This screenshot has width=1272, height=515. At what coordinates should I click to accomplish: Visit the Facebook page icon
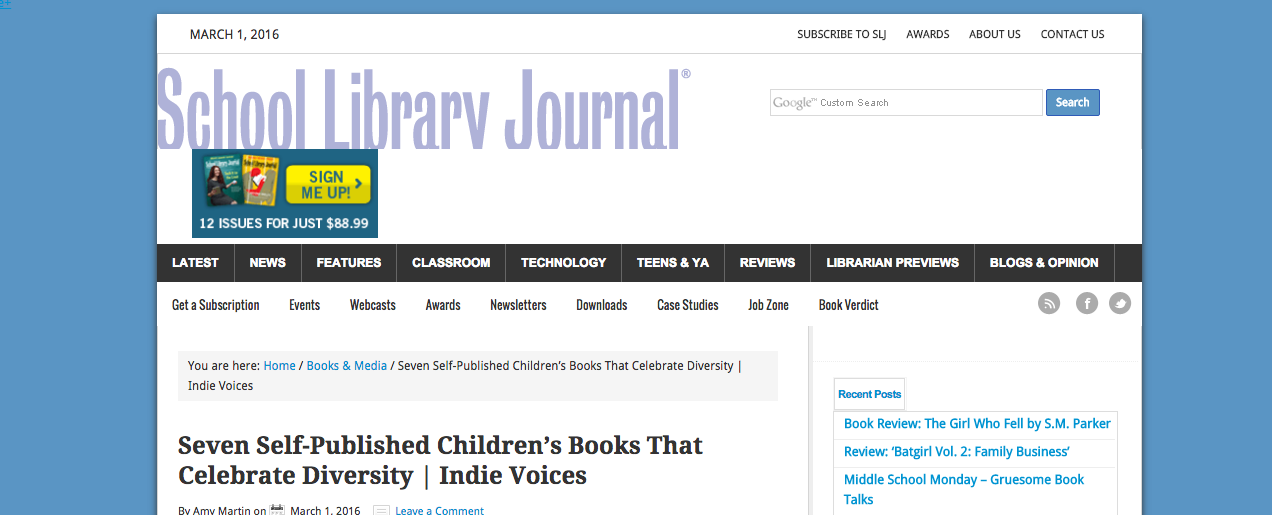[x=1087, y=303]
